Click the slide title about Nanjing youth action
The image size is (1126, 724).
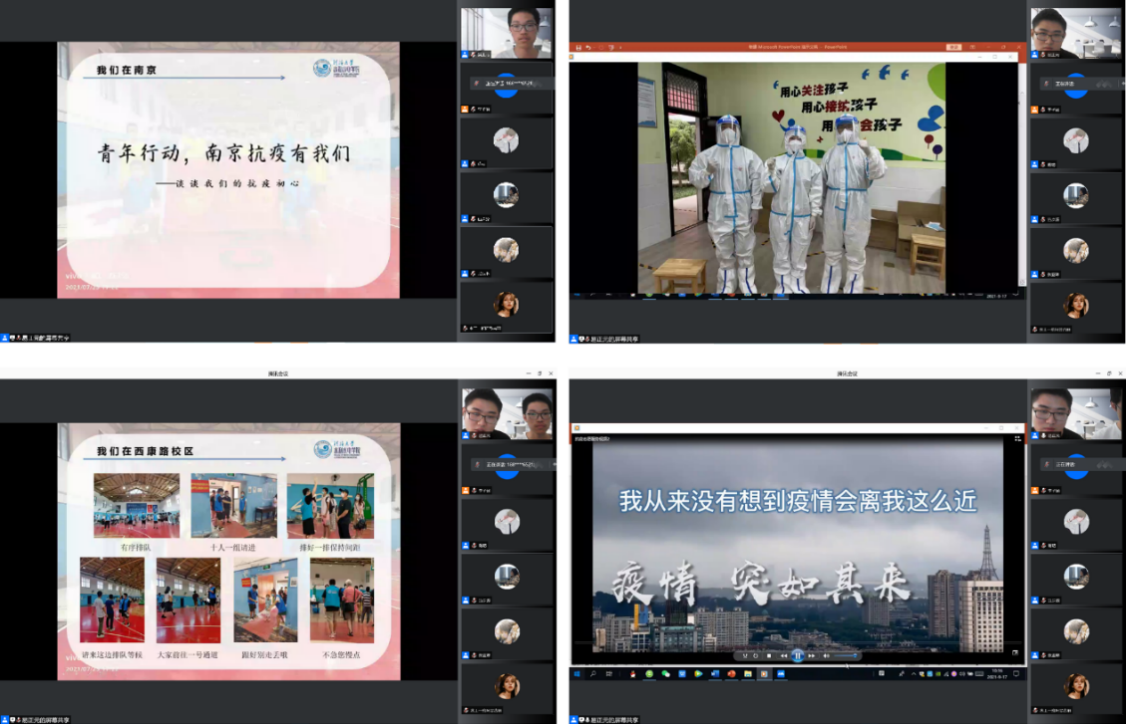coord(223,155)
